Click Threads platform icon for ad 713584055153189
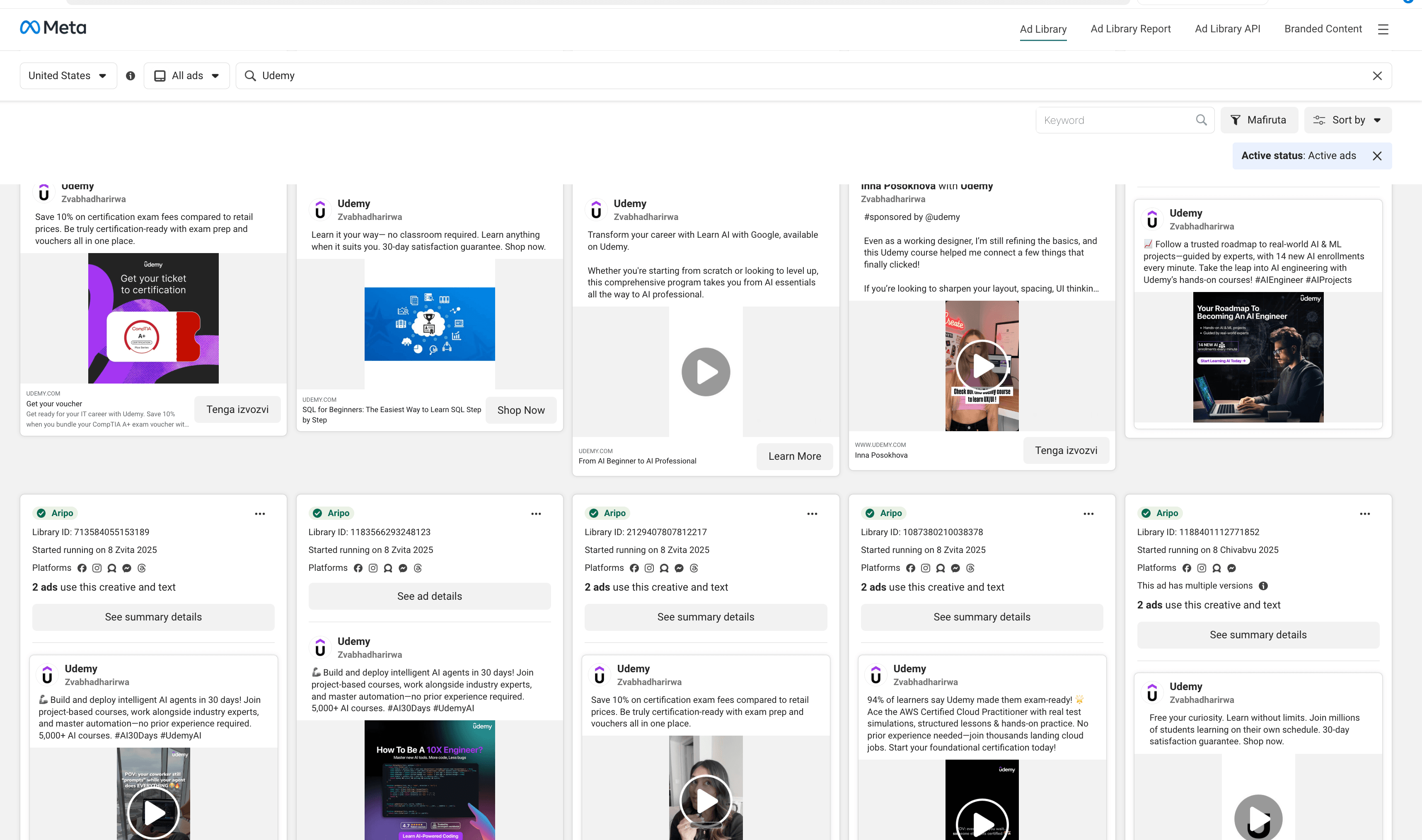Viewport: 1422px width, 840px height. [142, 568]
